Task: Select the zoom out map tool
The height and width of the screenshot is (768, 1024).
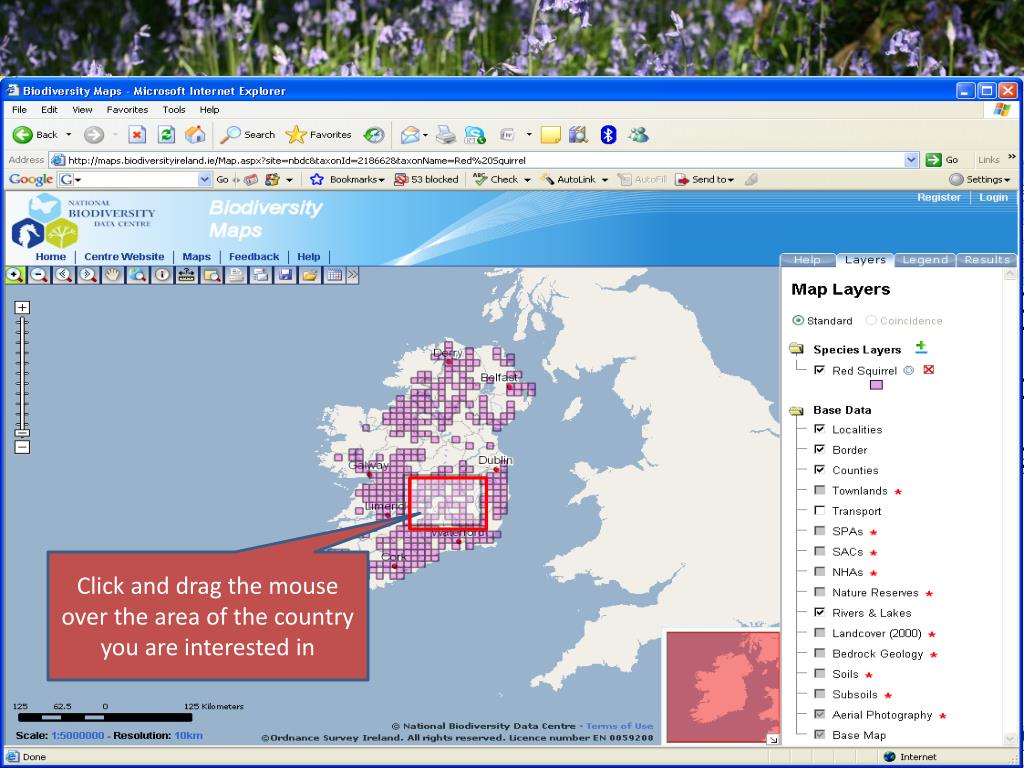Action: pyautogui.click(x=39, y=275)
